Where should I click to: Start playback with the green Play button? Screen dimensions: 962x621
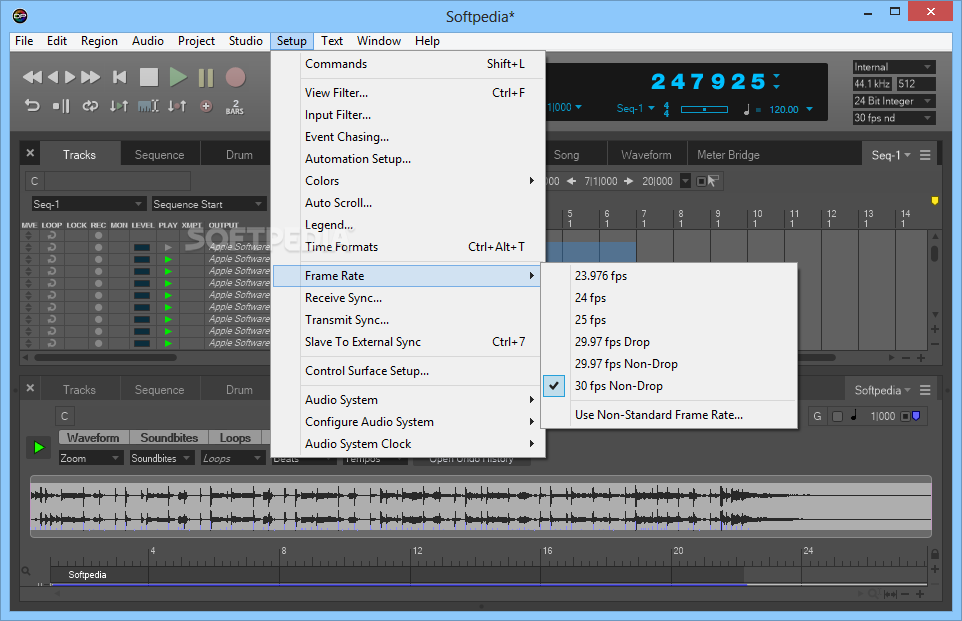[x=178, y=77]
